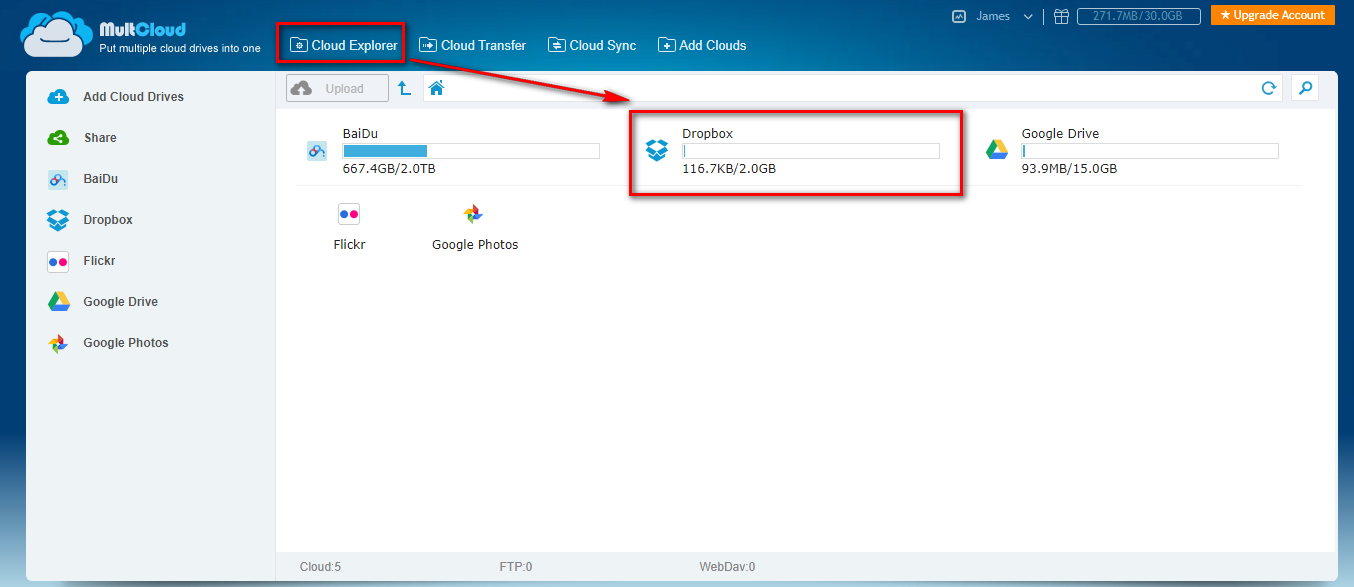Click the address path bar
The height and width of the screenshot is (587, 1354).
coord(853,88)
